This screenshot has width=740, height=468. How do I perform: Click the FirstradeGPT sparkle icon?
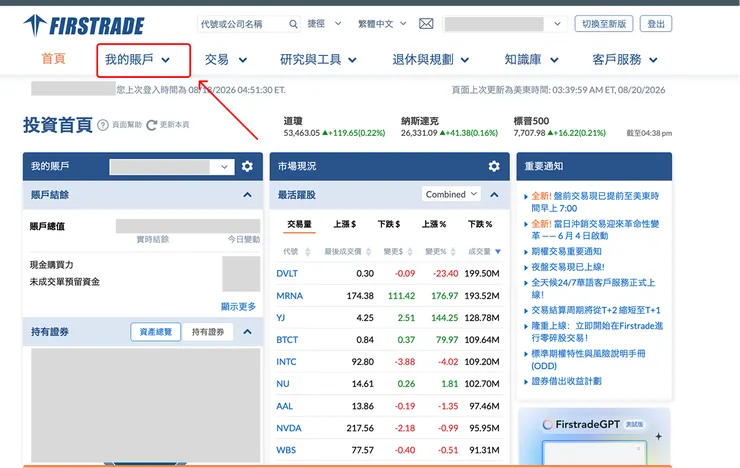click(658, 436)
